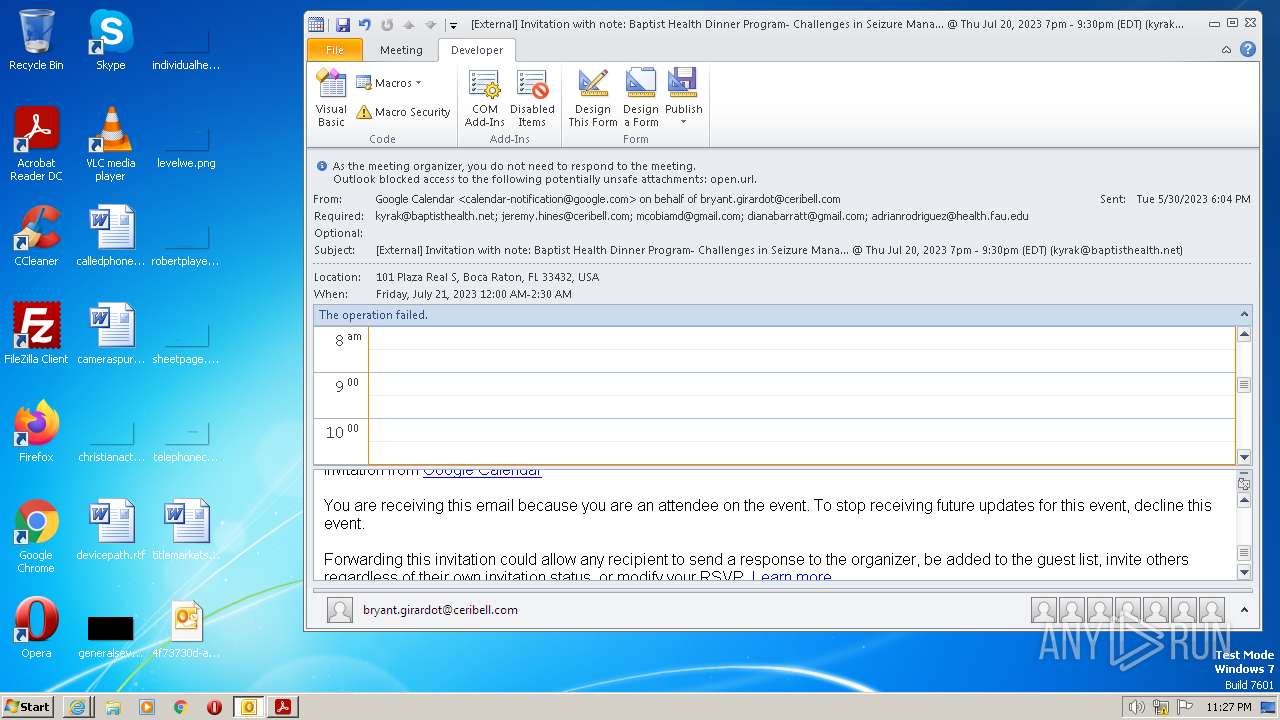Screen dimensions: 1280x720
Task: Customize the Quick Access Toolbar dropdown
Action: pos(453,25)
